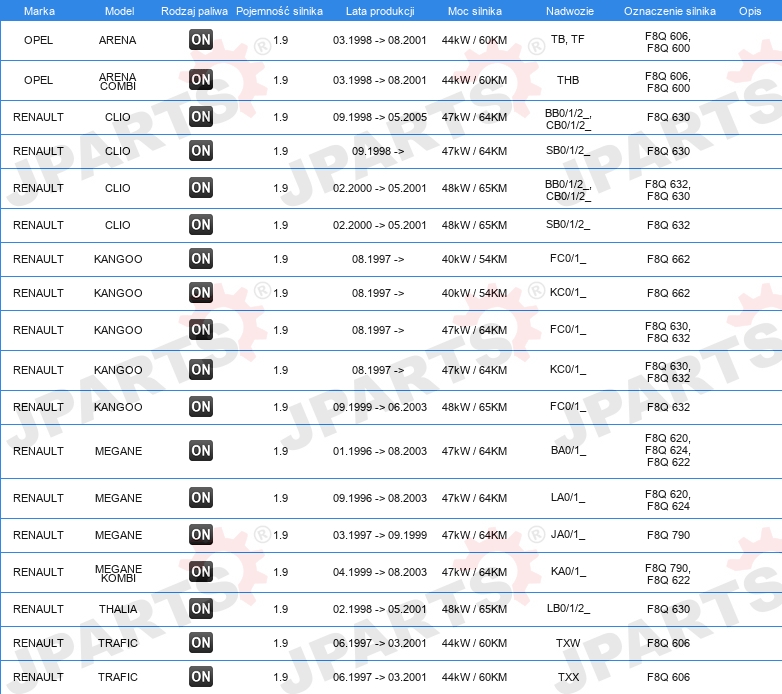Select the 'LA0/1_' body cell
This screenshot has width=782, height=694.
click(x=568, y=498)
